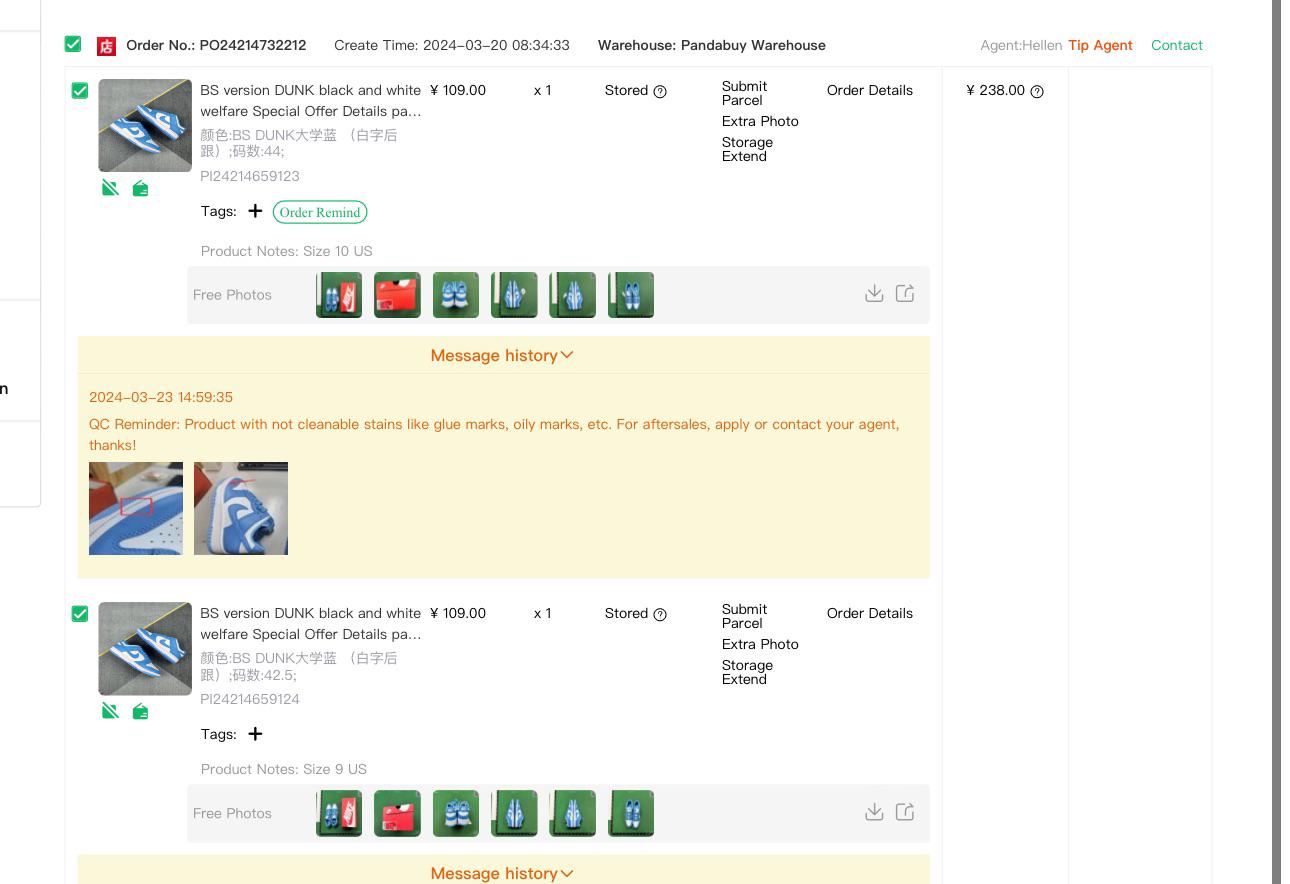Expand the second item's Message history
Screen dimensions: 1290x884
(502, 873)
